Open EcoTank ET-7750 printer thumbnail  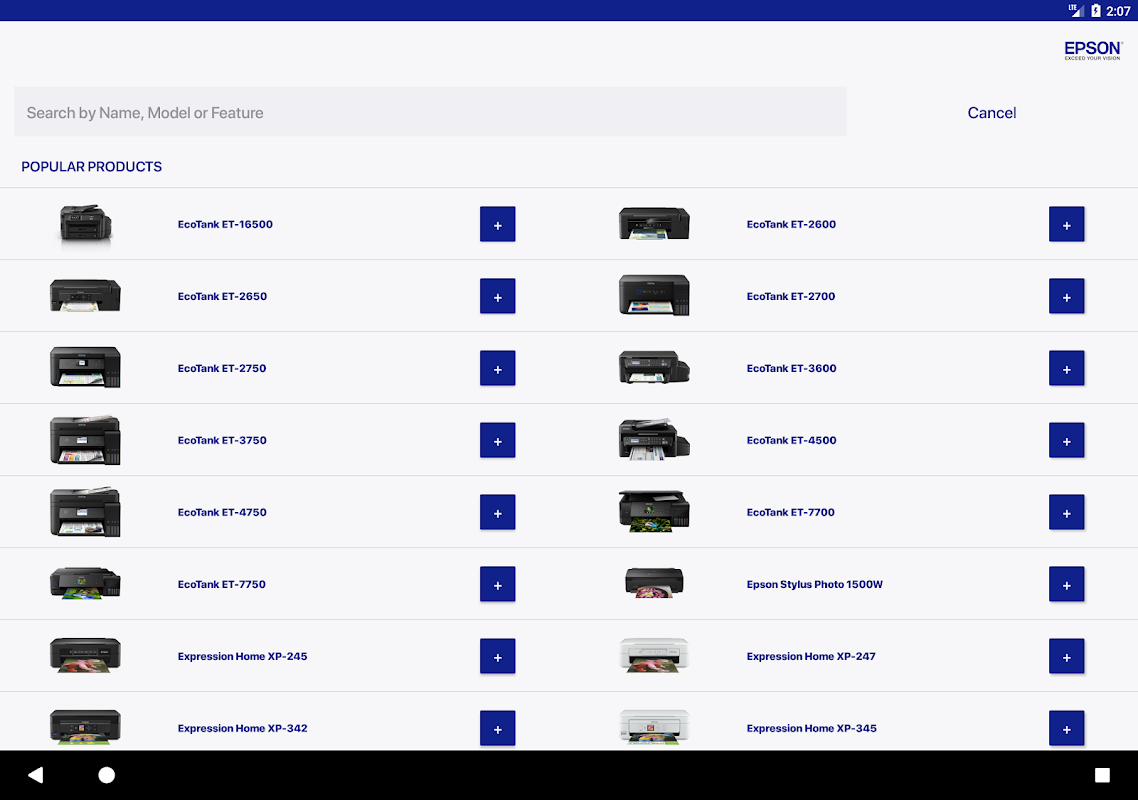pos(85,584)
